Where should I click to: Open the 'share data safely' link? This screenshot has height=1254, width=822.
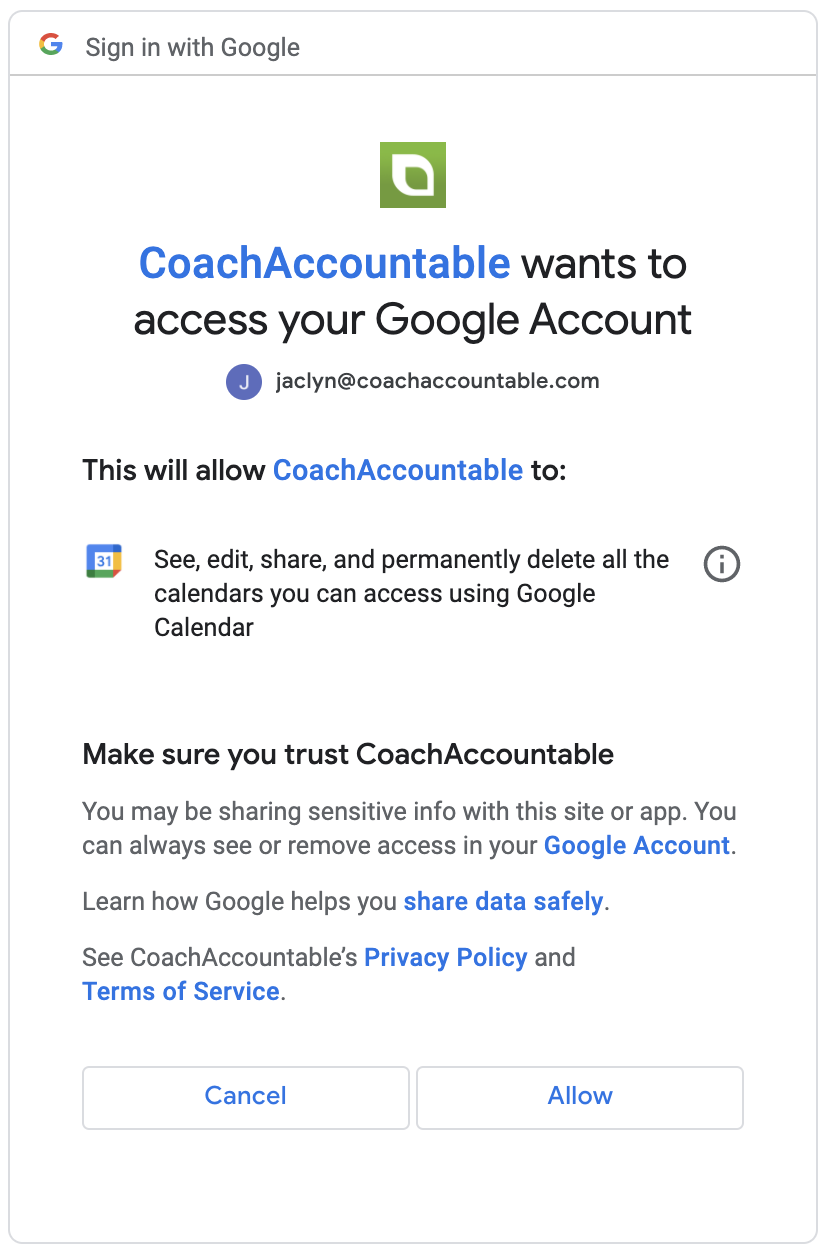click(503, 902)
